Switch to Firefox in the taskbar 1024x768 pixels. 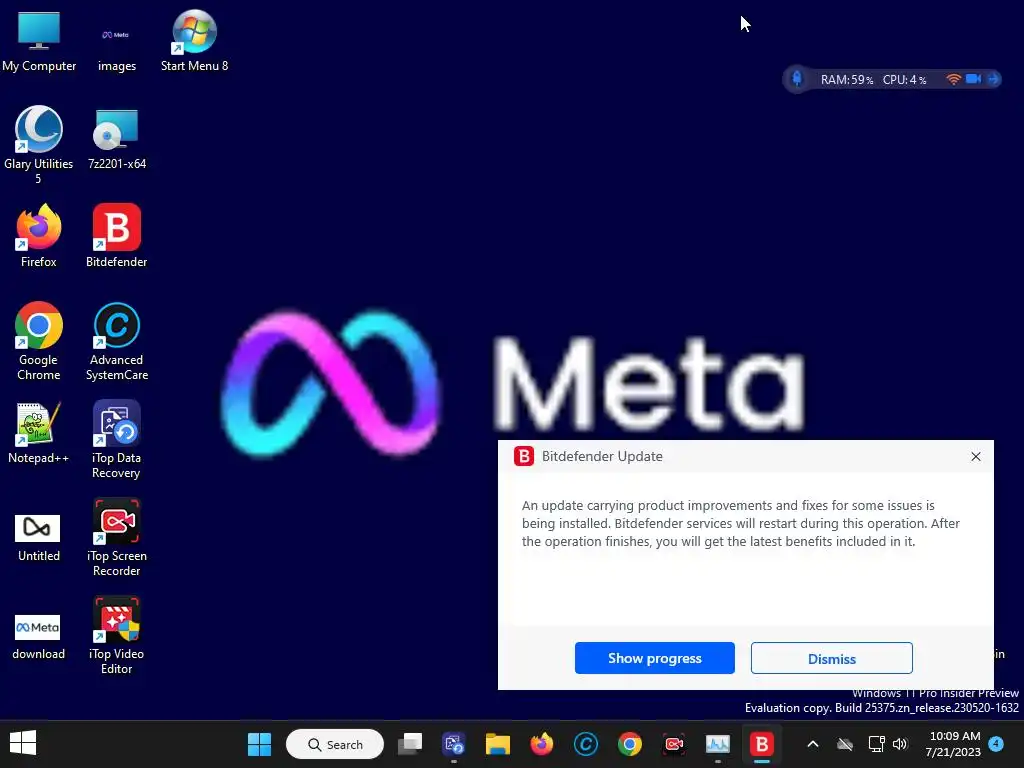click(x=541, y=744)
